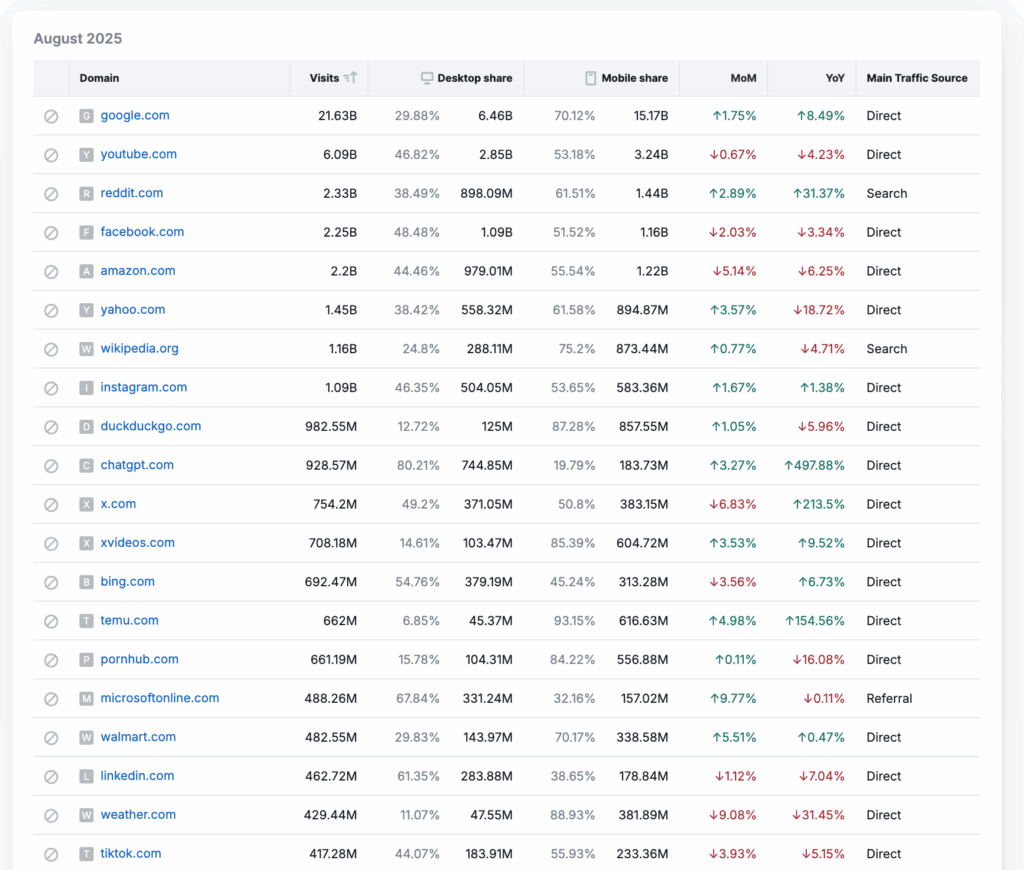1024x870 pixels.
Task: Click the 'T' favicon beside temu.com
Action: pyautogui.click(x=87, y=621)
